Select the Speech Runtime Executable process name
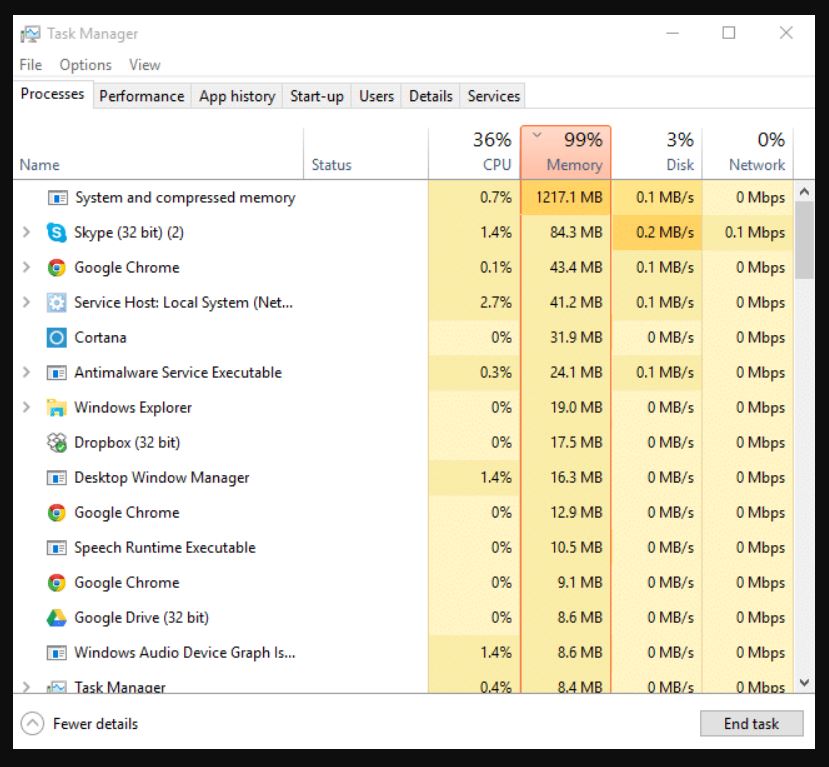Screen dimensions: 829x767 [x=165, y=548]
